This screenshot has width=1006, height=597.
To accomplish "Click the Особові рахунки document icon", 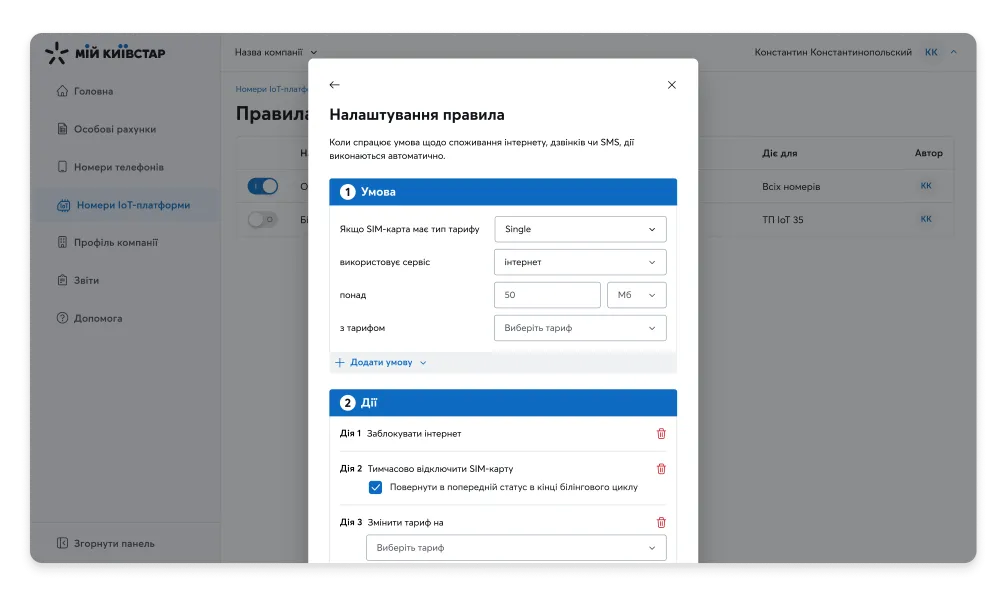I will click(x=62, y=128).
